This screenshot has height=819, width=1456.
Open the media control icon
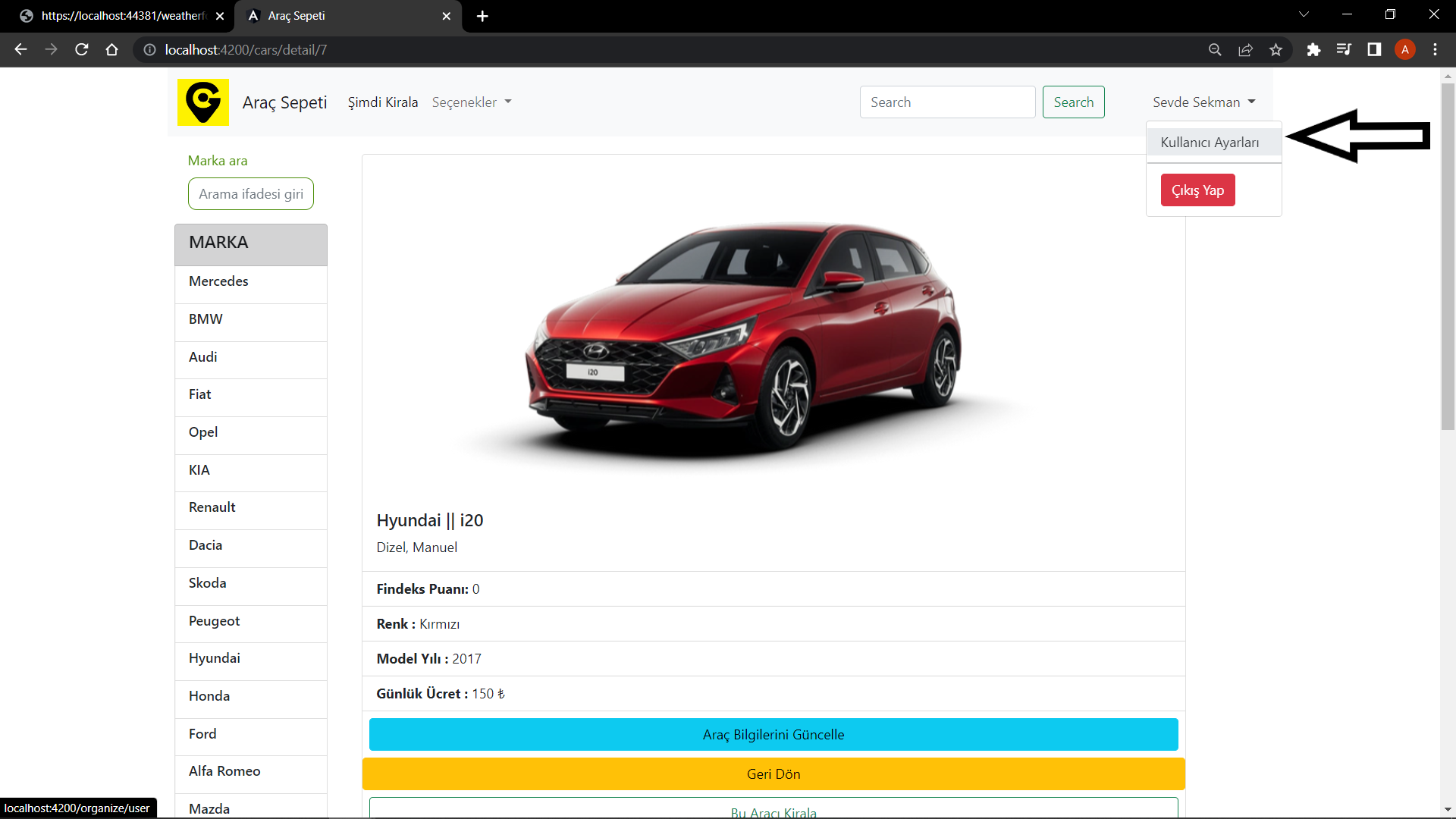pyautogui.click(x=1344, y=49)
